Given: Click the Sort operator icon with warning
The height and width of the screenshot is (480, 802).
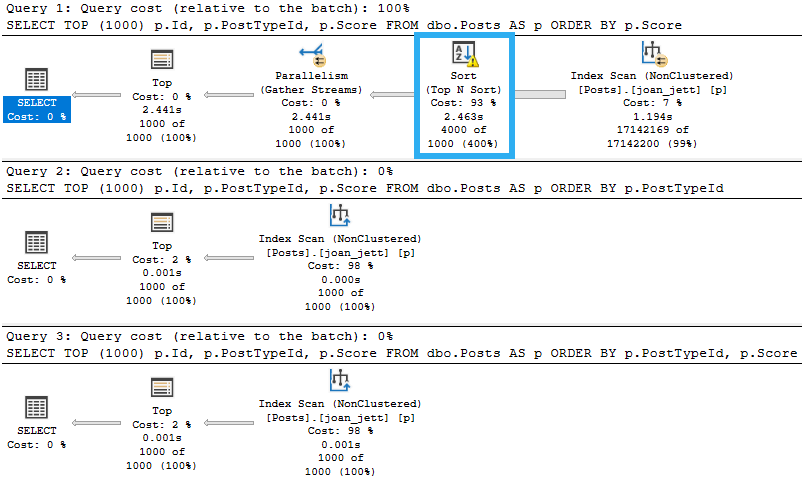Looking at the screenshot, I should (x=465, y=54).
